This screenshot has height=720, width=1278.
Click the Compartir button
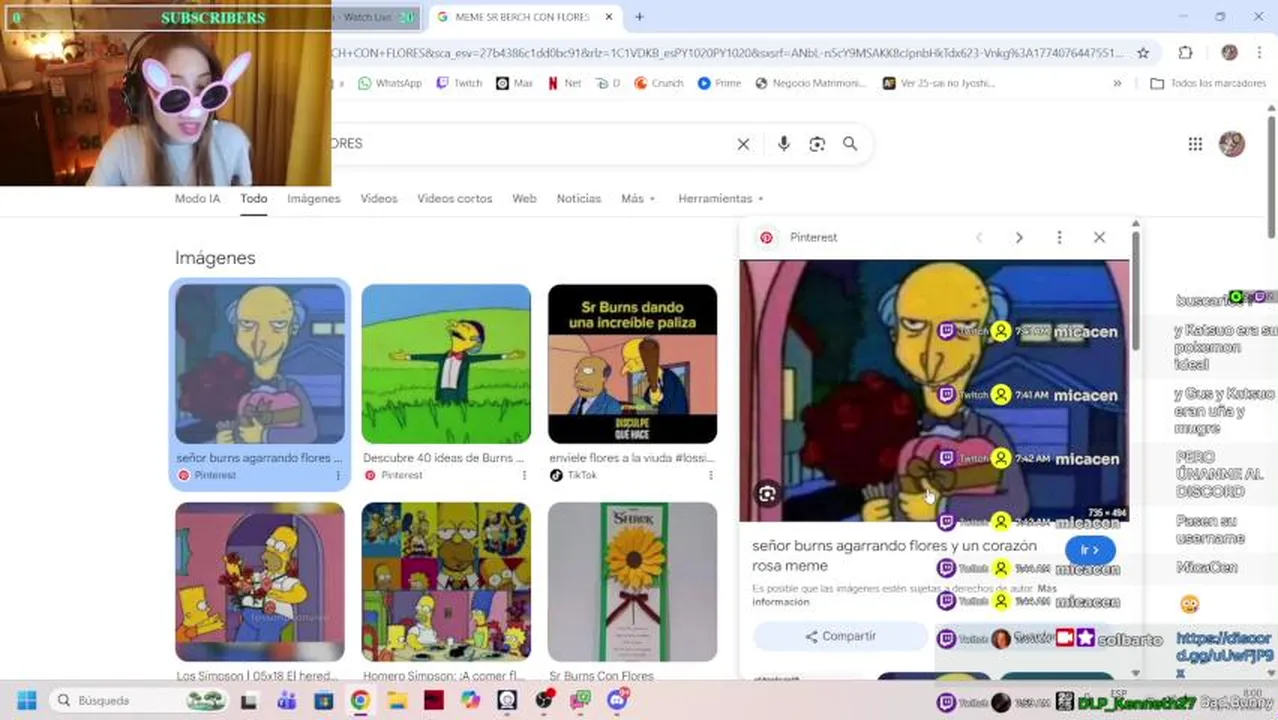point(841,636)
